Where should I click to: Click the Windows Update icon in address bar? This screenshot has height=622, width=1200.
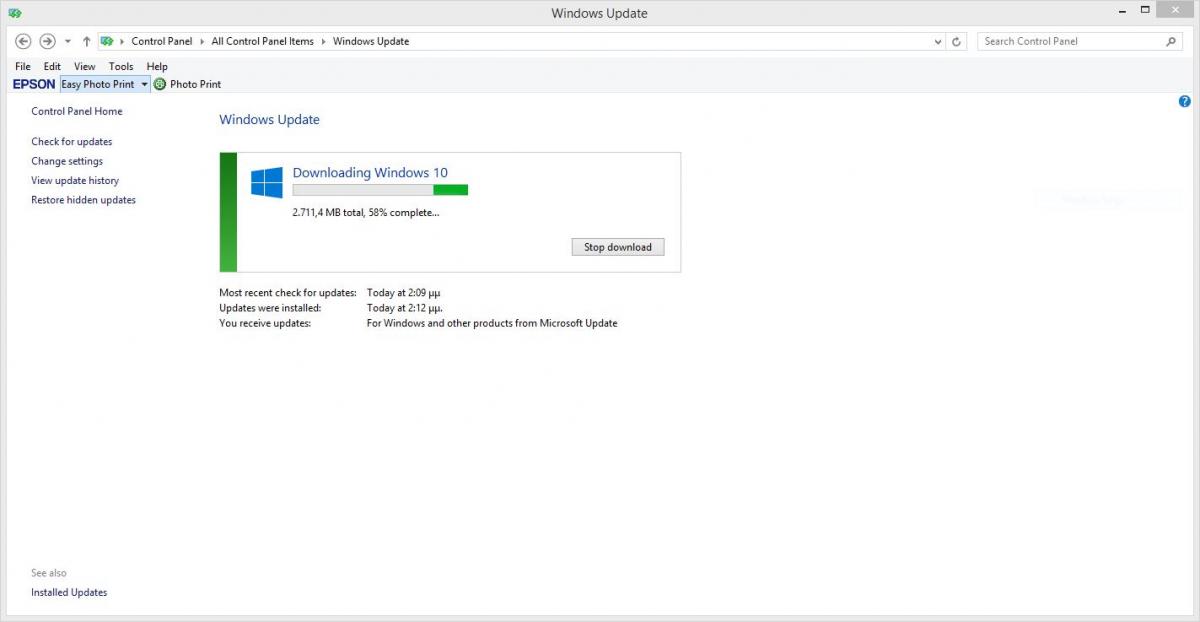[x=107, y=41]
